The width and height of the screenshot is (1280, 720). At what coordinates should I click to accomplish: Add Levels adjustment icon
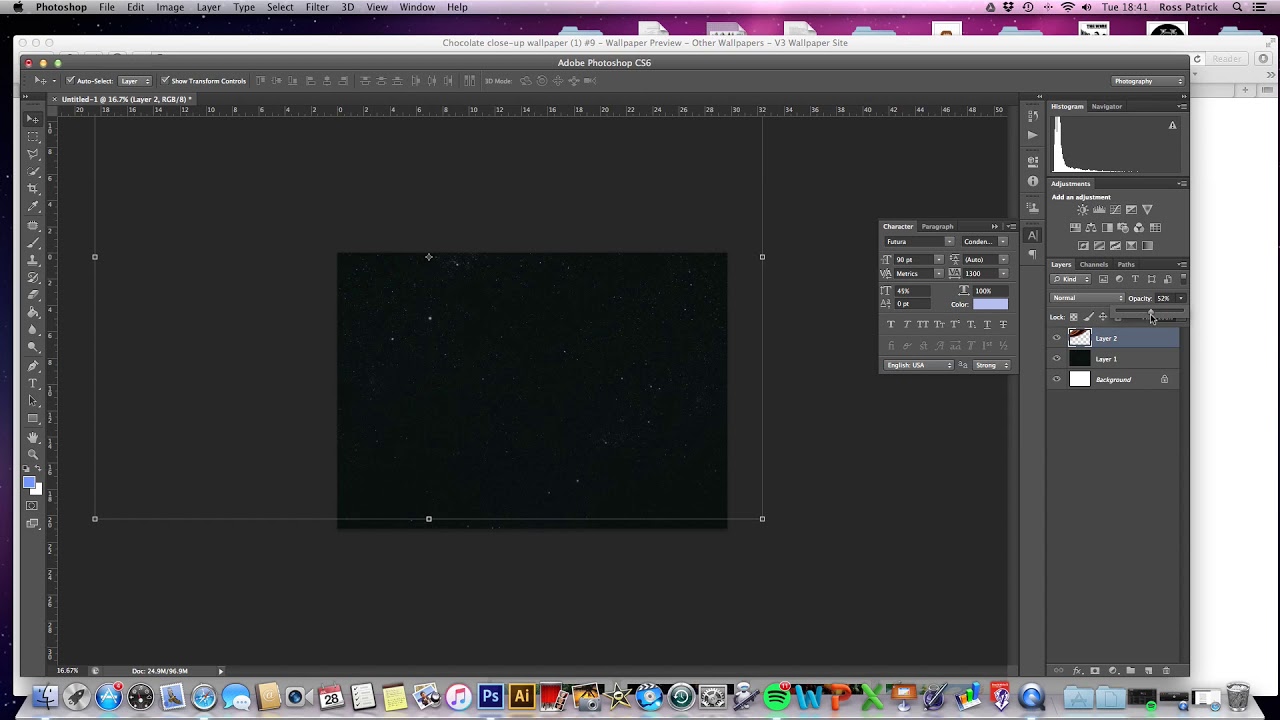(x=1099, y=209)
